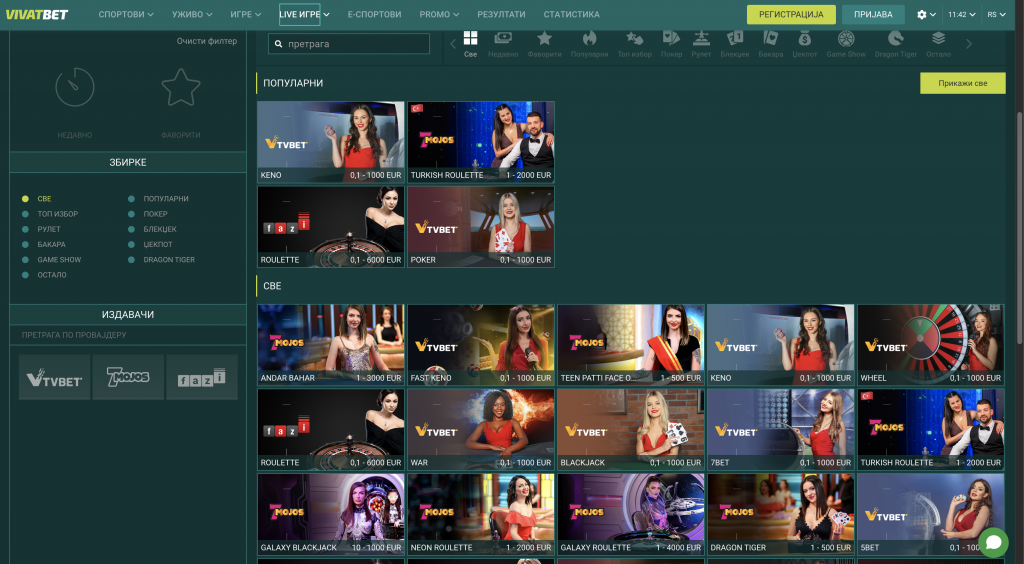Select the БЛЕКЏЕК collection filter
This screenshot has height=564, width=1024.
(153, 229)
